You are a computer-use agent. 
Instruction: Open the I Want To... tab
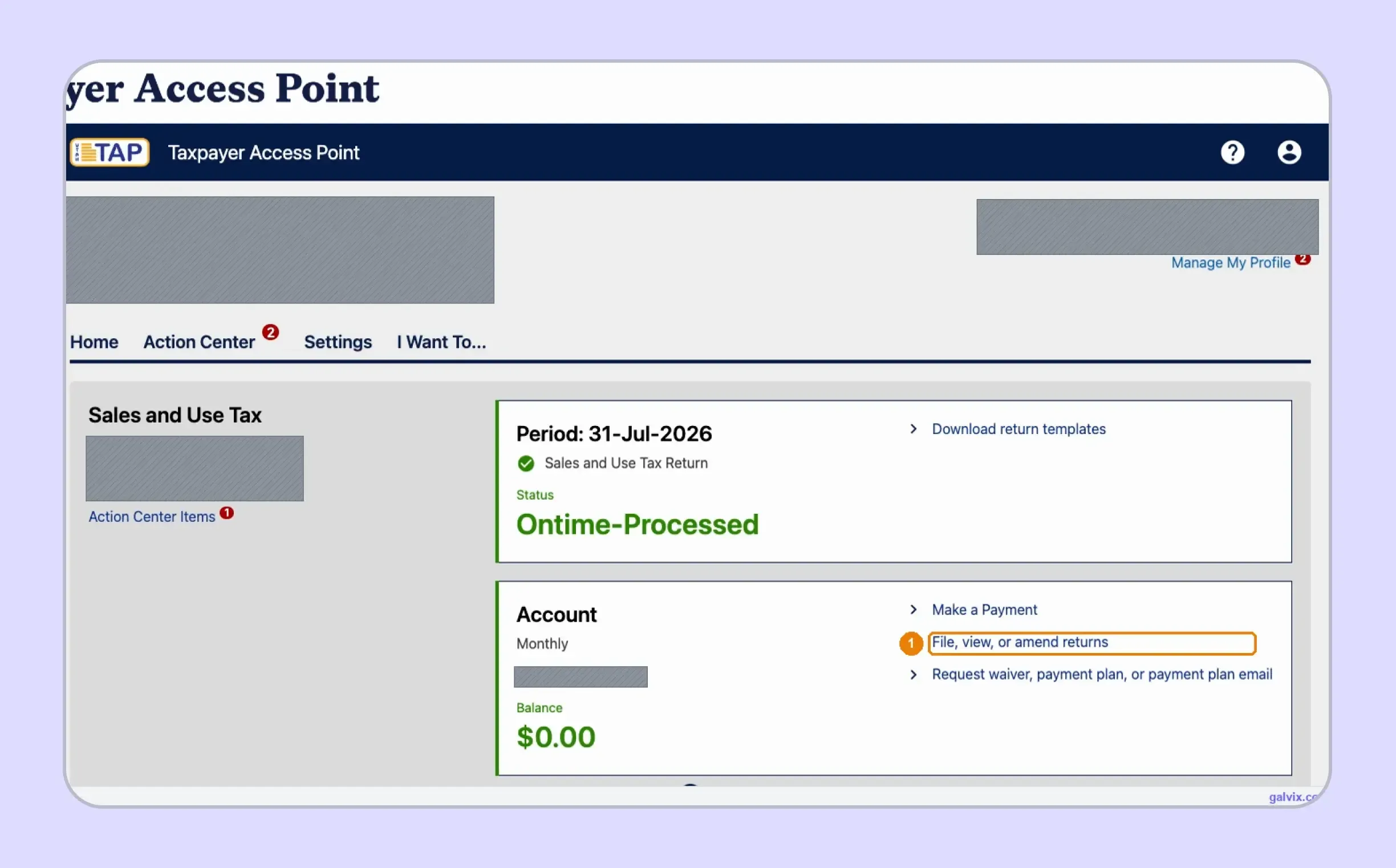[441, 342]
